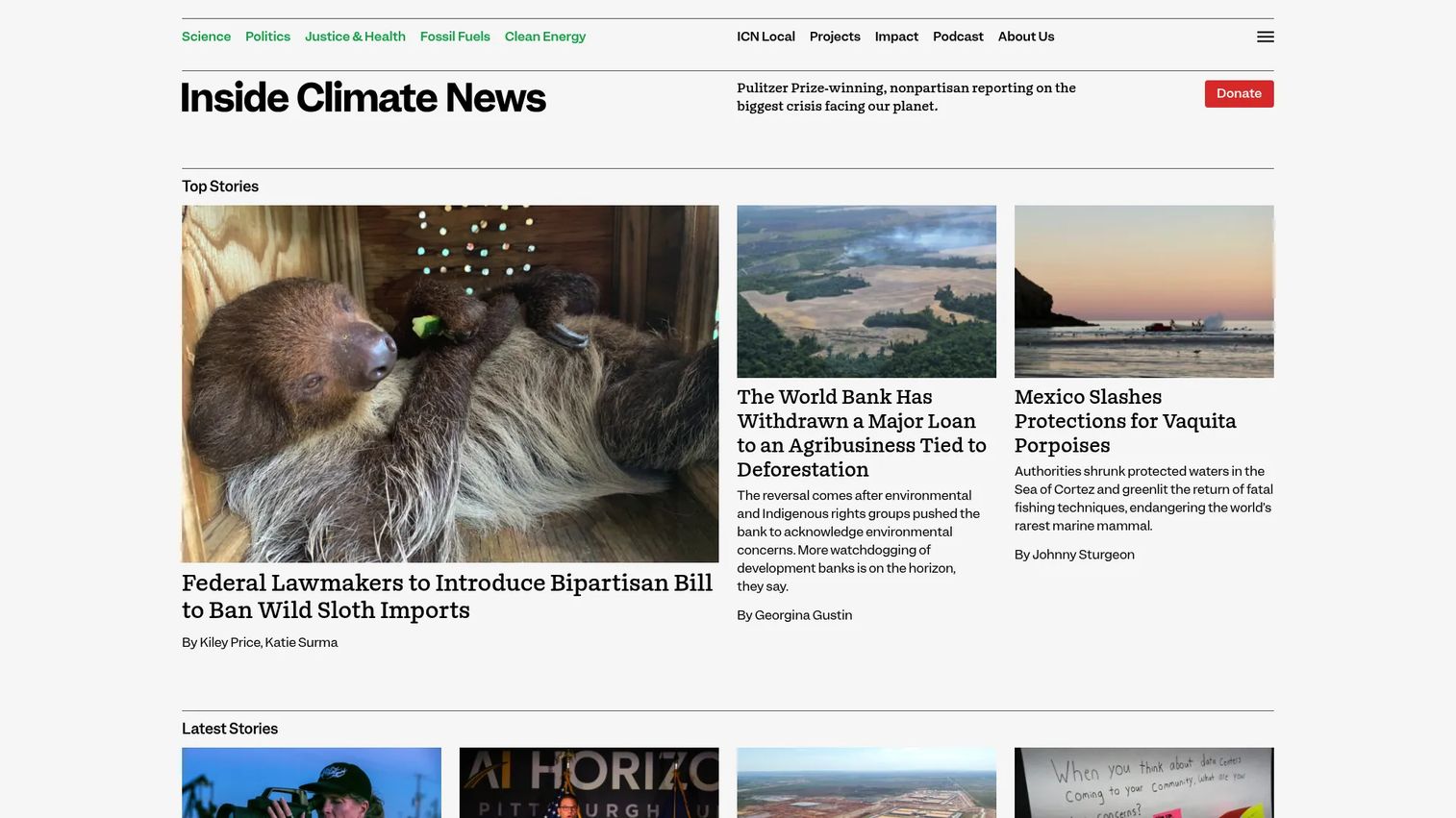
Task: Select the Pulitzer Prize-winning tagline text
Action: coord(906,97)
